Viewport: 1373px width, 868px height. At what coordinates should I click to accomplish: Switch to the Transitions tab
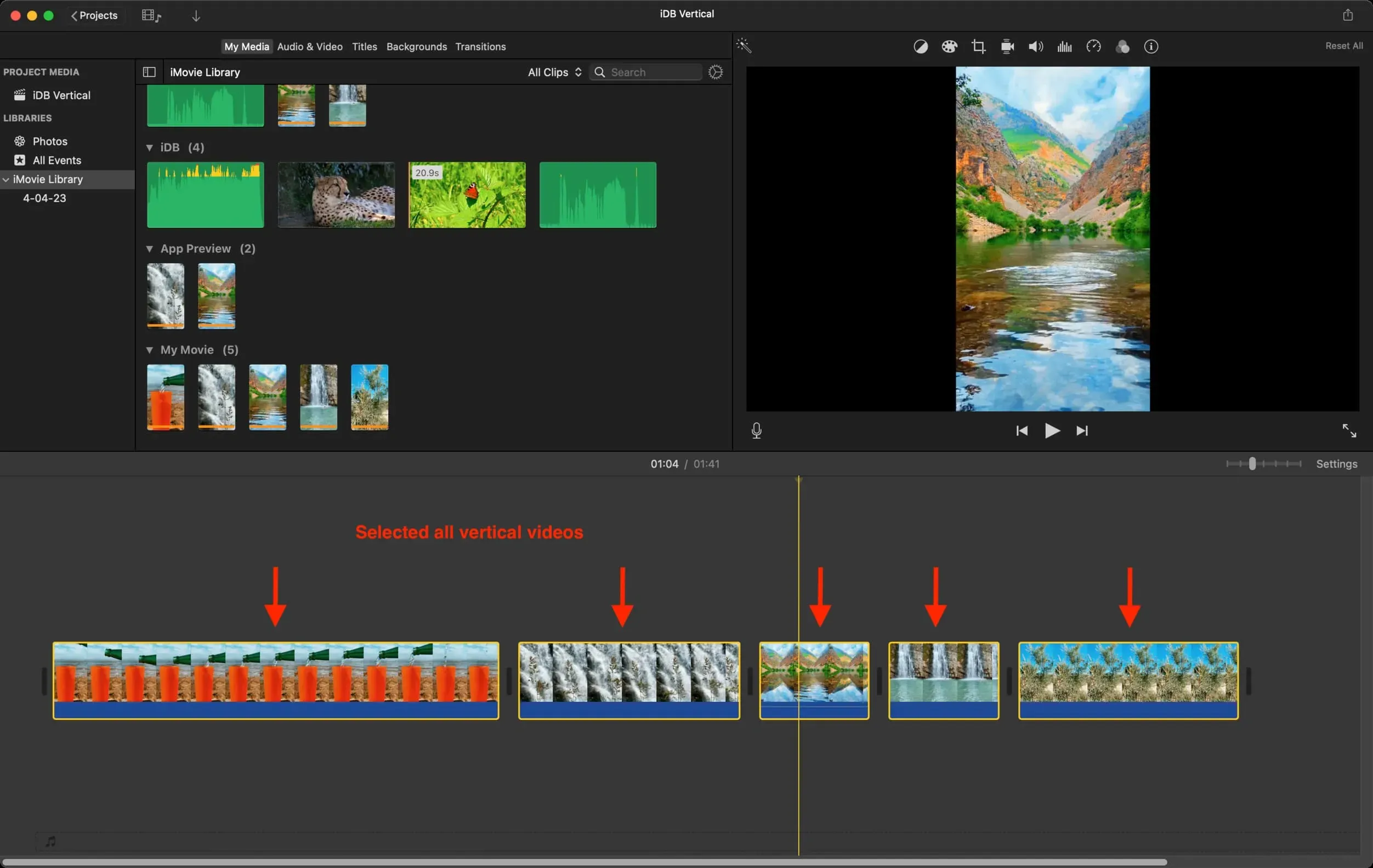pos(480,46)
